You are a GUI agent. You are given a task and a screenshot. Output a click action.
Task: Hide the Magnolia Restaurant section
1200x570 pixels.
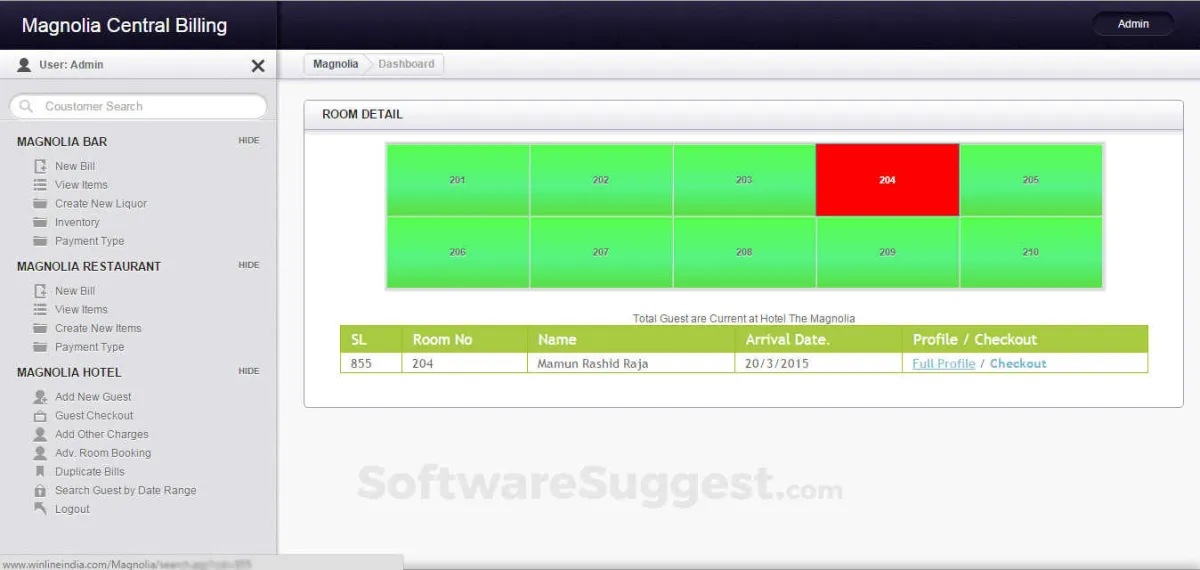point(249,265)
